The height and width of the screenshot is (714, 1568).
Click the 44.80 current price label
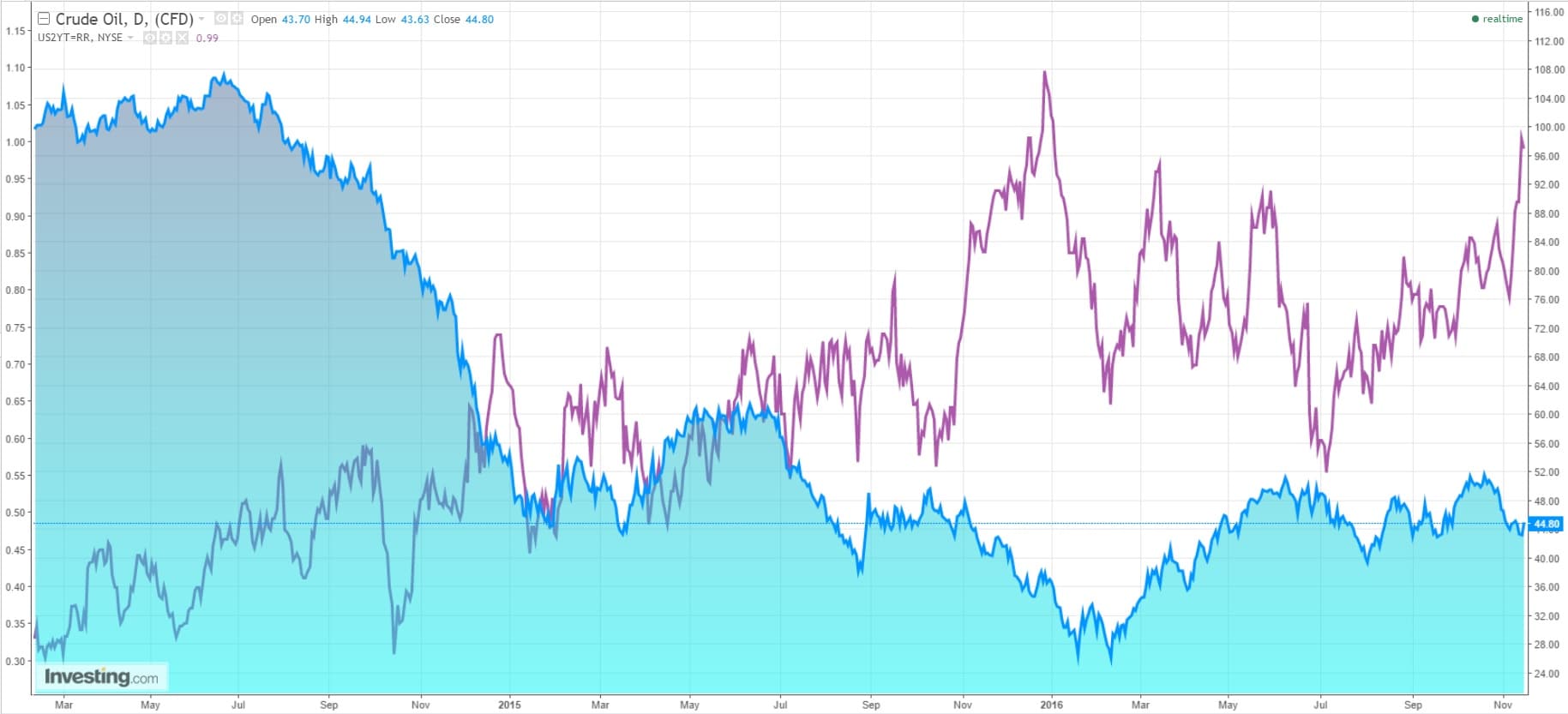coord(1546,524)
